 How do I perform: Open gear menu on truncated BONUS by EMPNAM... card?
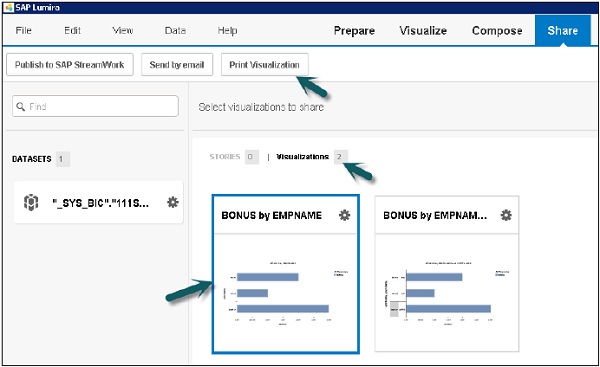click(x=506, y=215)
